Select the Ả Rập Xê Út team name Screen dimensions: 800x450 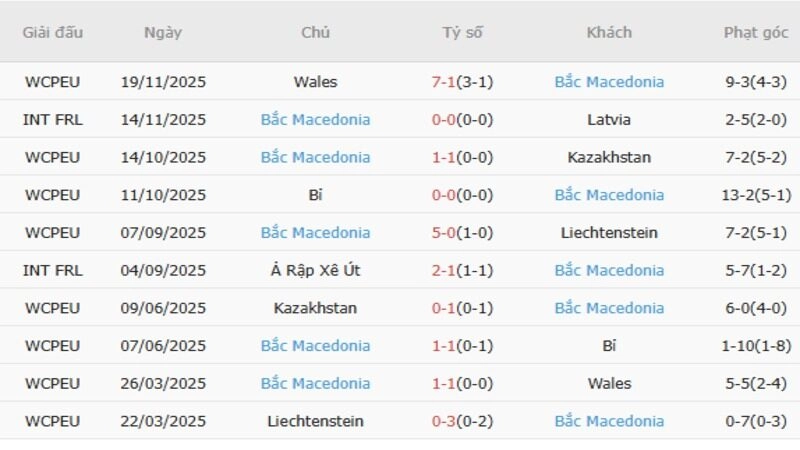(x=315, y=270)
